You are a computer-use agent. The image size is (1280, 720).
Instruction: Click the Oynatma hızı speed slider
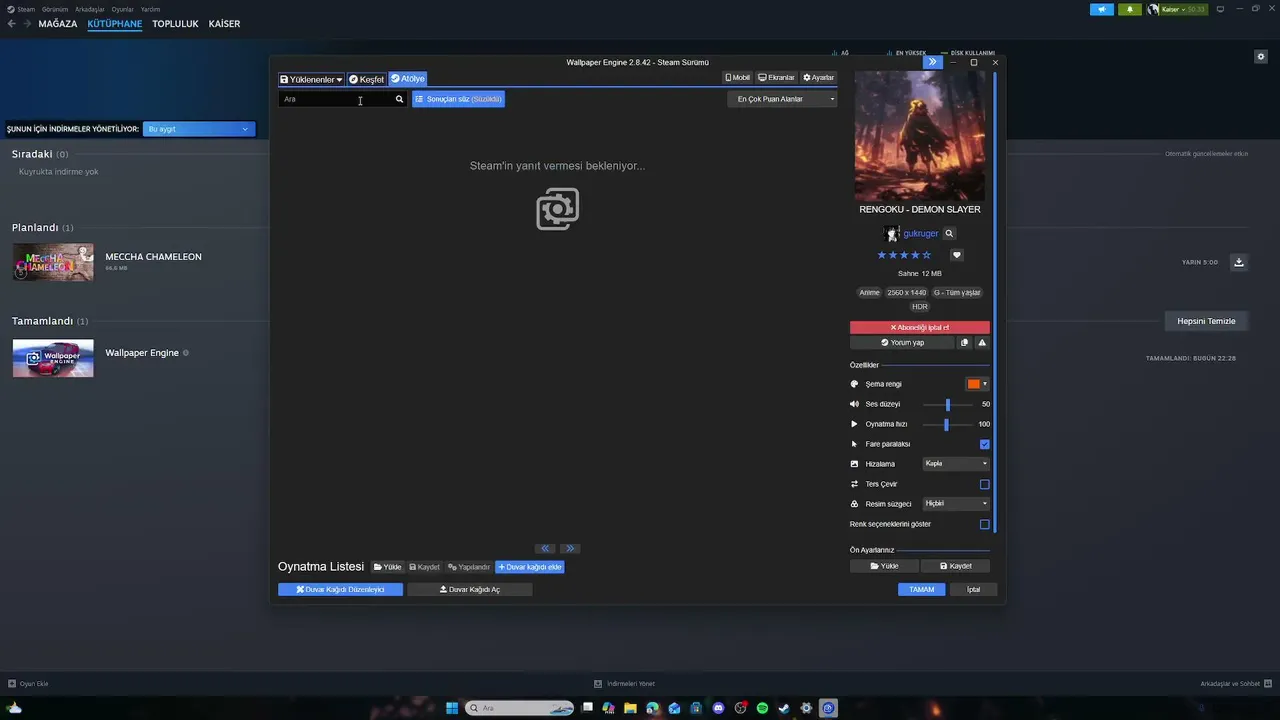(948, 424)
